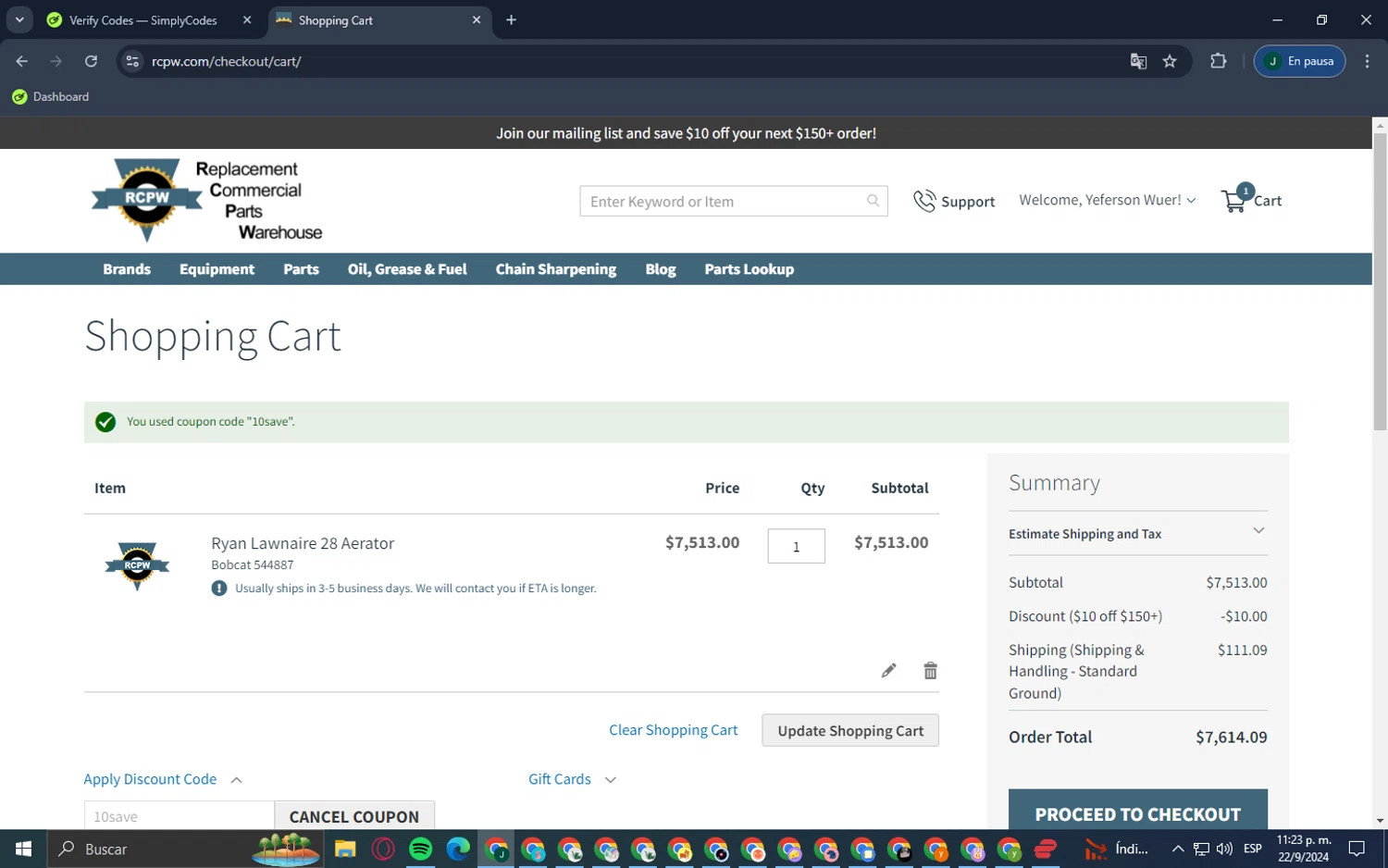The height and width of the screenshot is (868, 1388).
Task: Open the Support phone link
Action: coord(954,201)
